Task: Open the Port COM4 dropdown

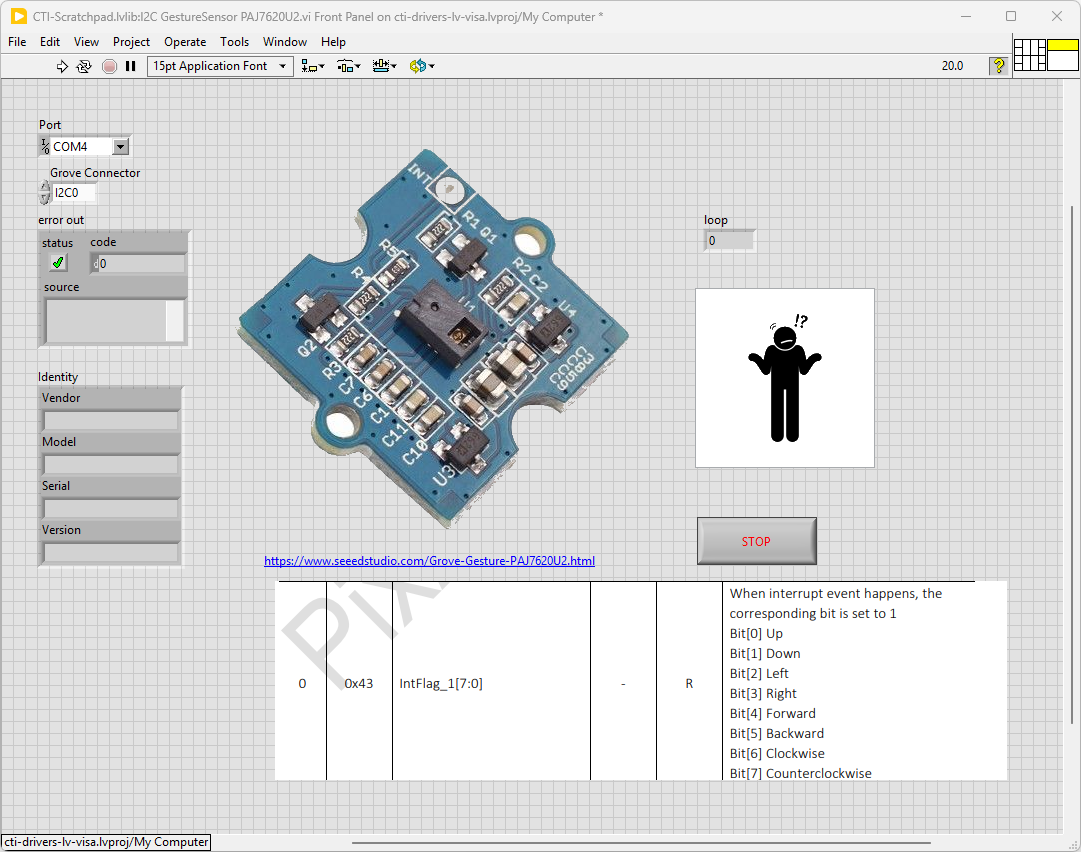Action: [x=120, y=147]
